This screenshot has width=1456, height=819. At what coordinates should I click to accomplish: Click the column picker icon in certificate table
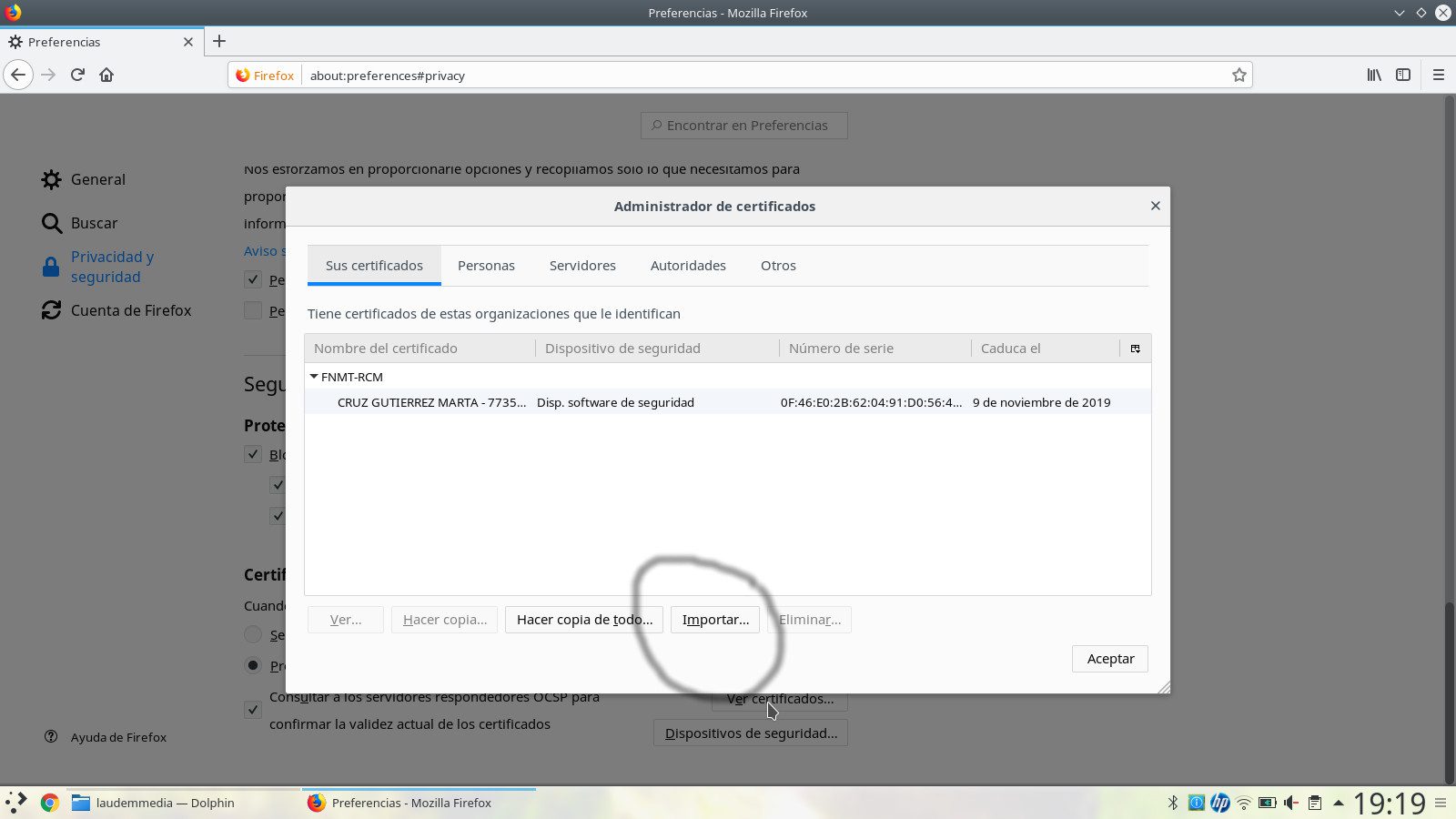pyautogui.click(x=1136, y=349)
